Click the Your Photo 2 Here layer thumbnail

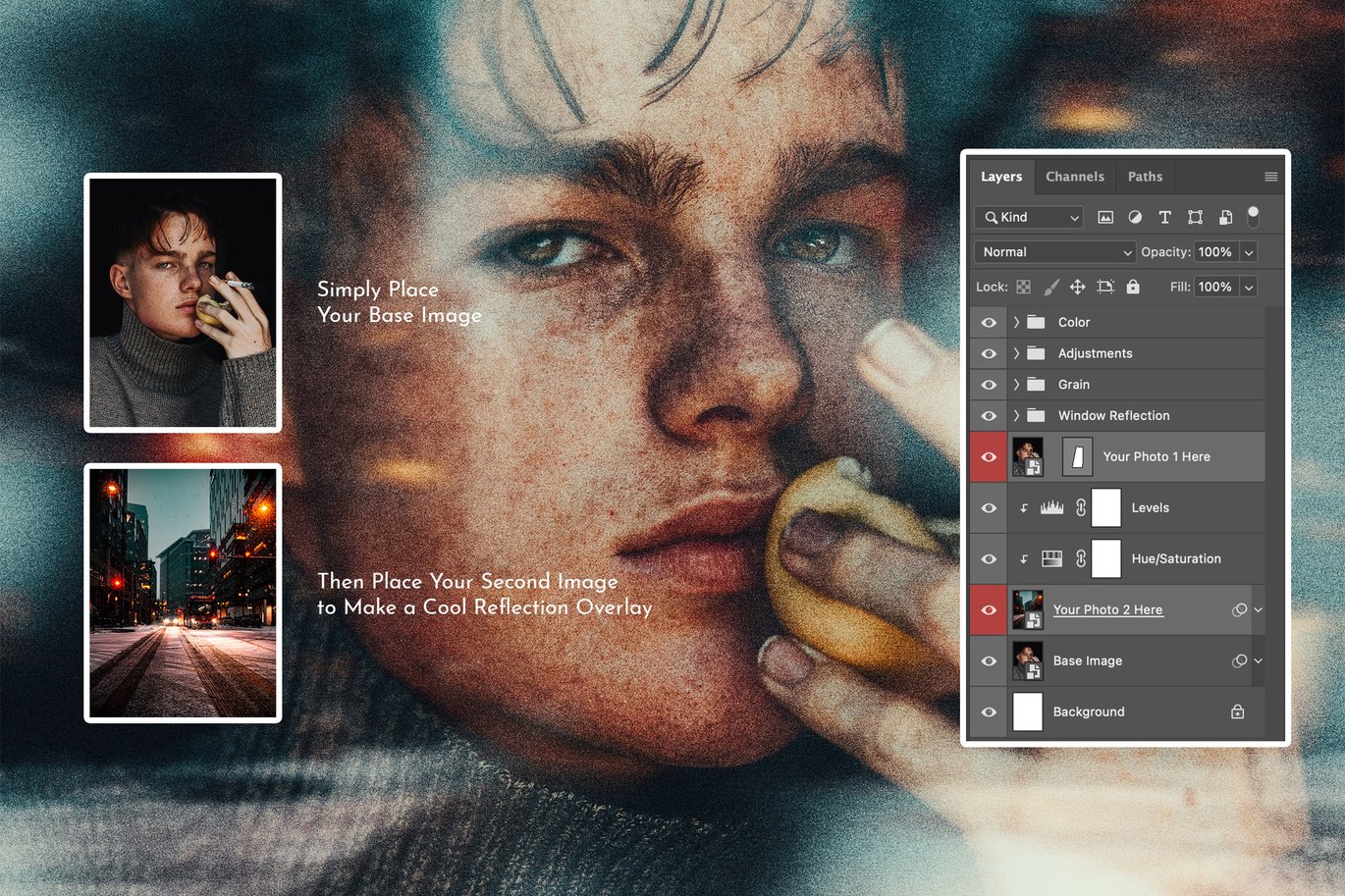click(x=1028, y=609)
